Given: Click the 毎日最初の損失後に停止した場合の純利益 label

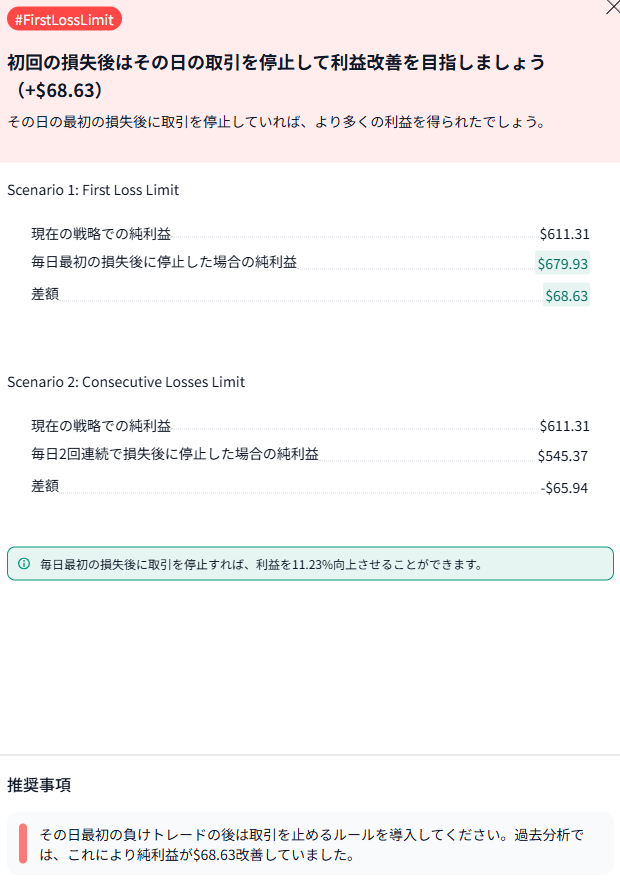Looking at the screenshot, I should (164, 262).
